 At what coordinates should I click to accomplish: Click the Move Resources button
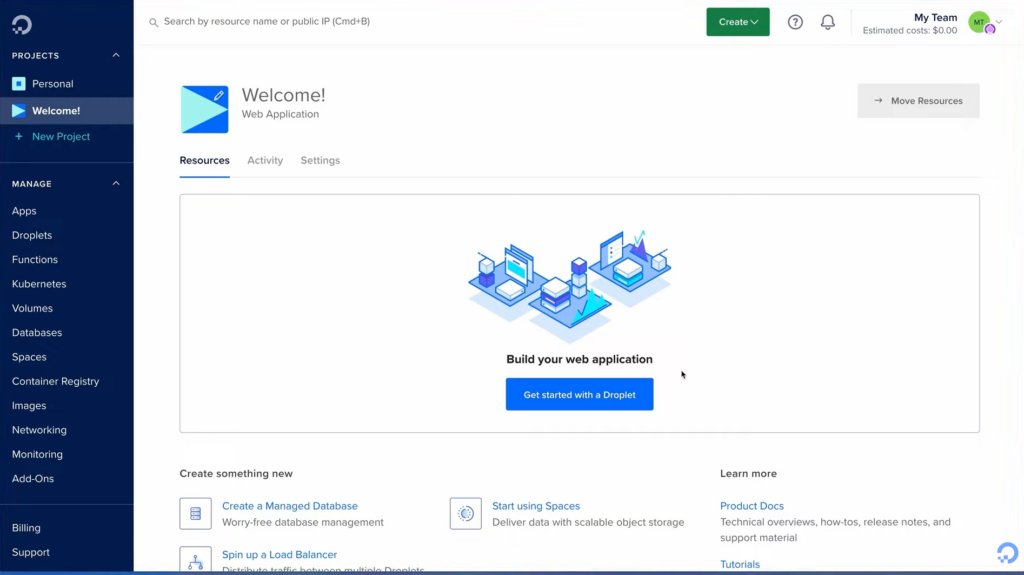coord(918,101)
